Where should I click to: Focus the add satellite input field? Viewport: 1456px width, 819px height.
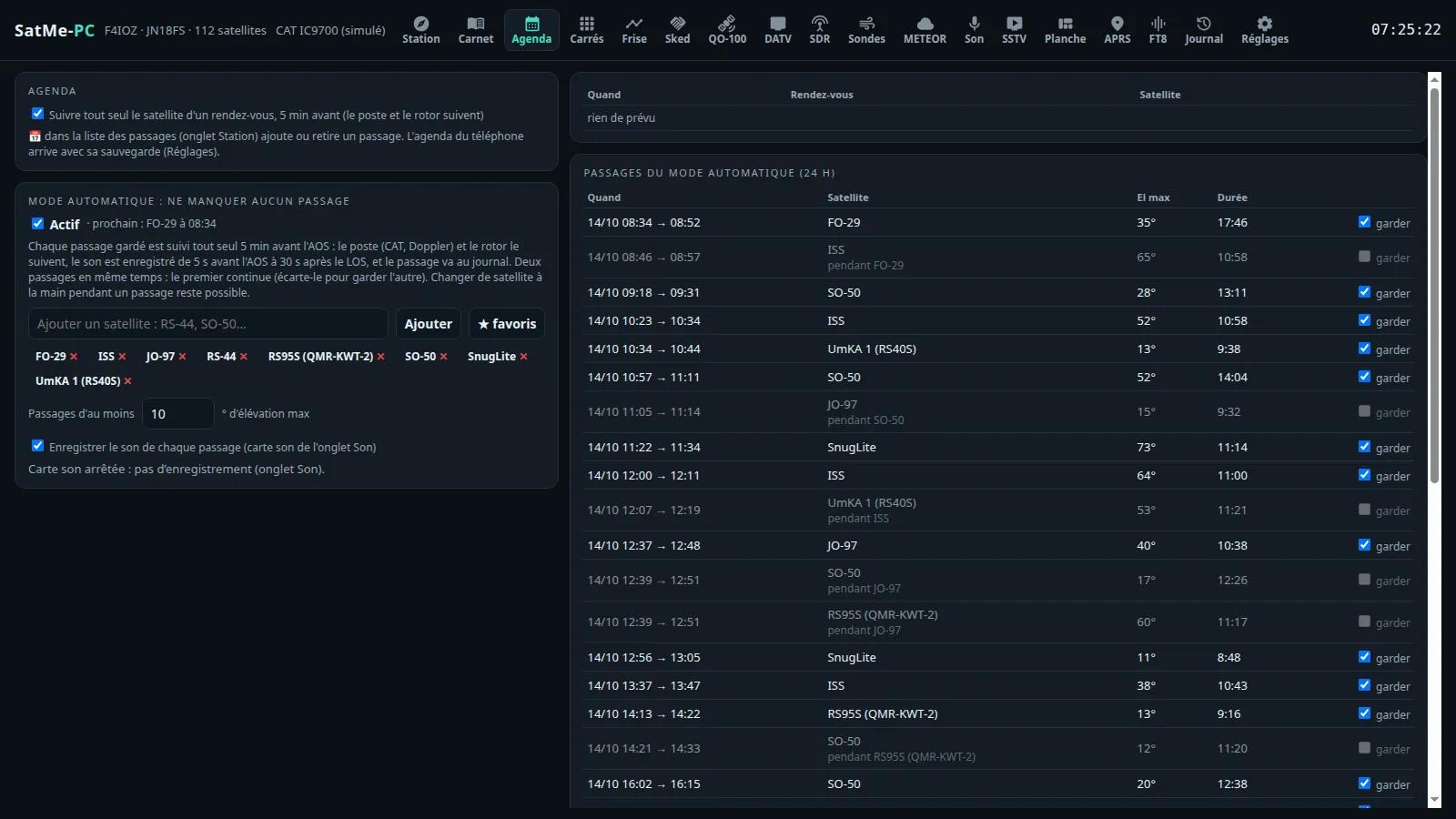tap(208, 324)
